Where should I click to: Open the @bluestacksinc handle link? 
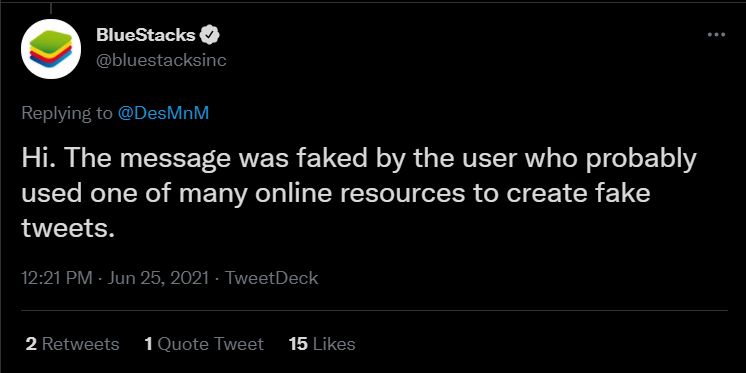click(x=161, y=60)
